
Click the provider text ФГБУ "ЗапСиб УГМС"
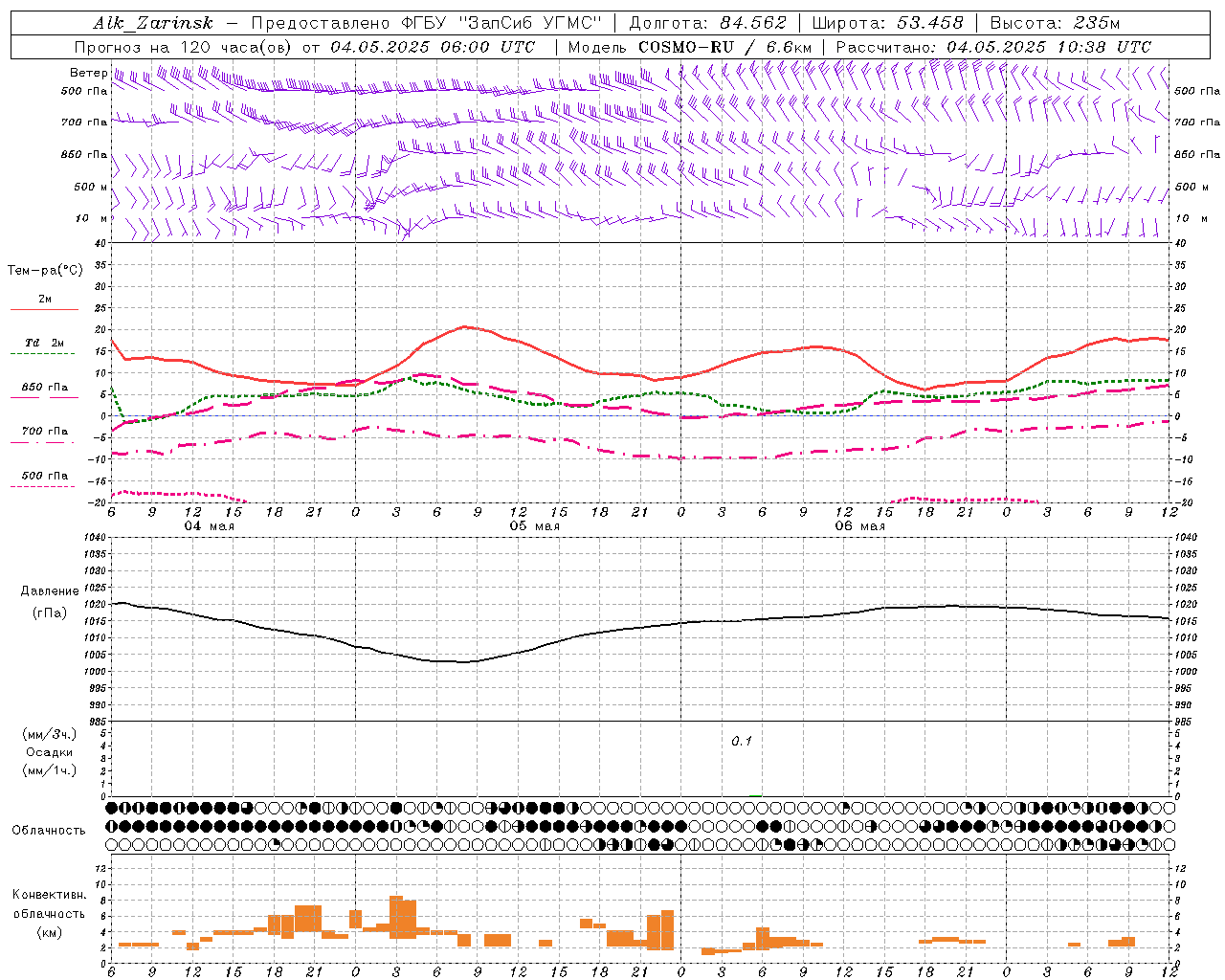coord(504,23)
